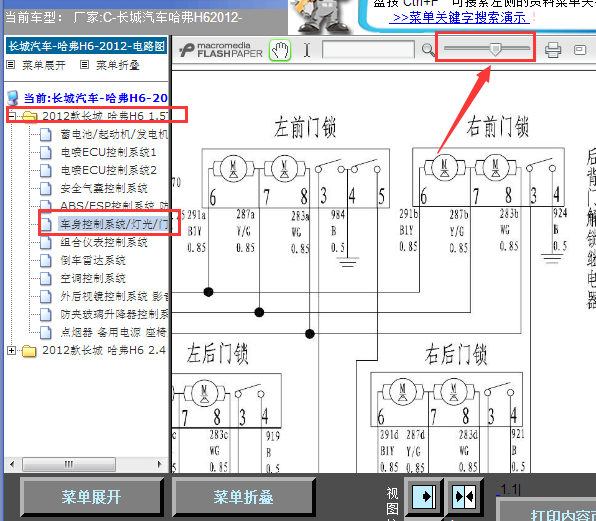This screenshot has width=596, height=521.
Task: Click the 长城汽车-哈弗H6-2012-电路图 title bar
Action: pyautogui.click(x=86, y=46)
